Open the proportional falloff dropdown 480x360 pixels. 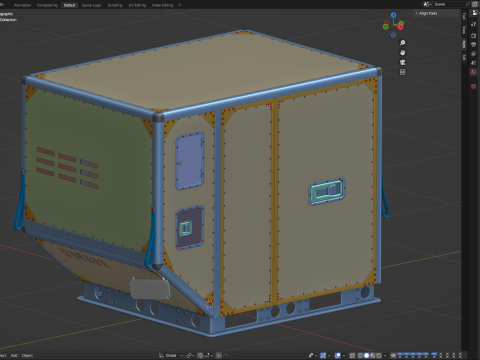[226, 355]
